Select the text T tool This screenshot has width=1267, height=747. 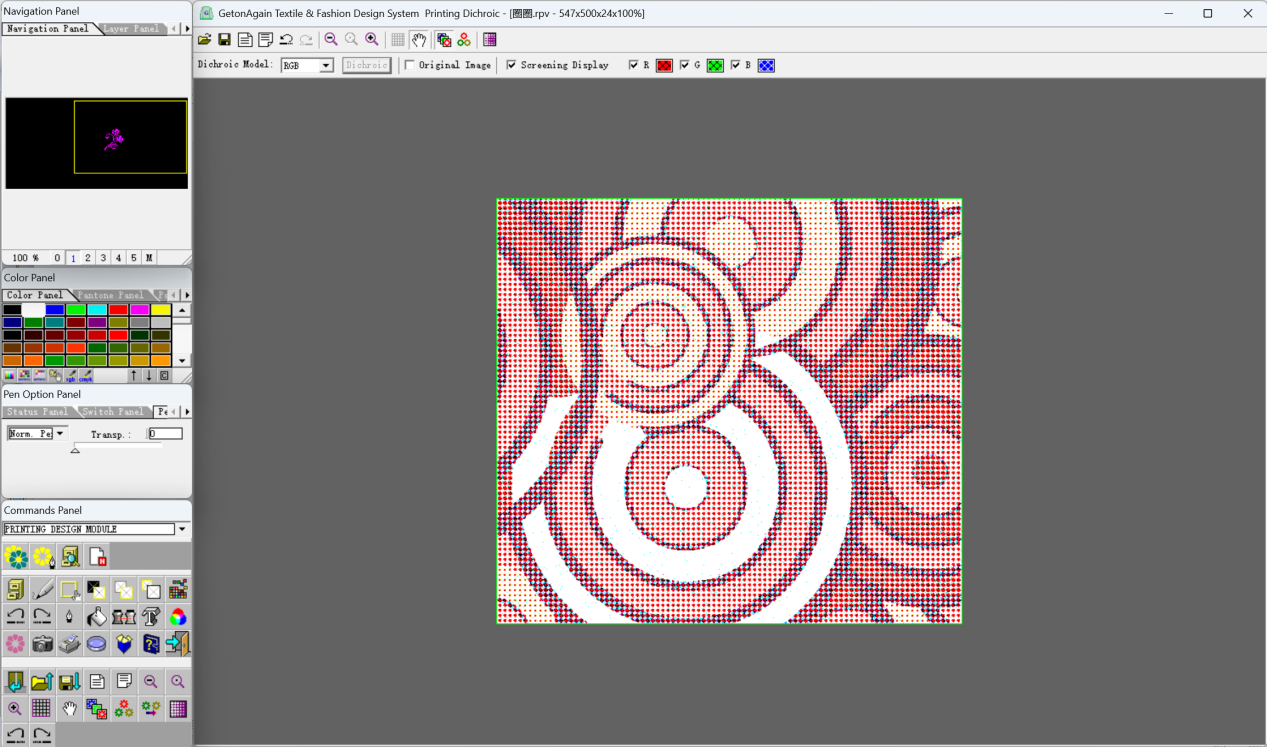point(151,617)
